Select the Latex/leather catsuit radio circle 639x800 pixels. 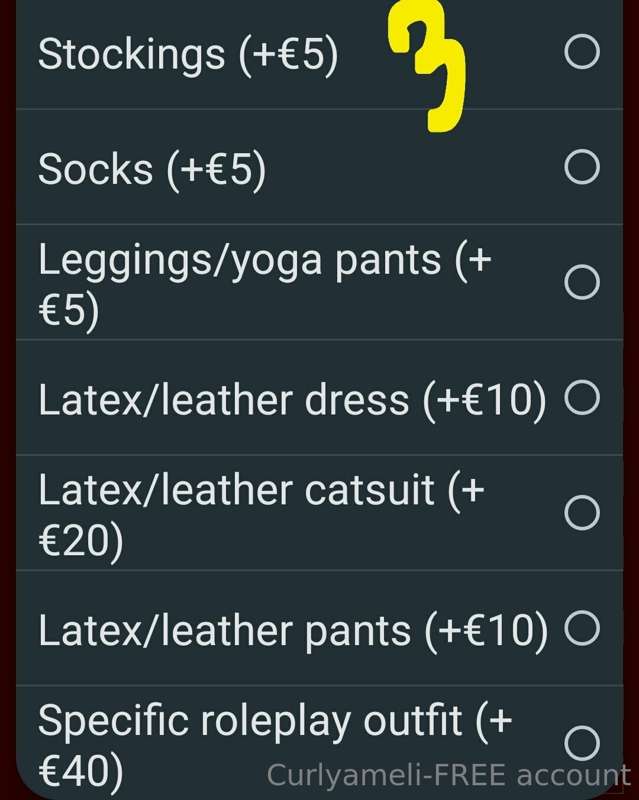(x=582, y=512)
